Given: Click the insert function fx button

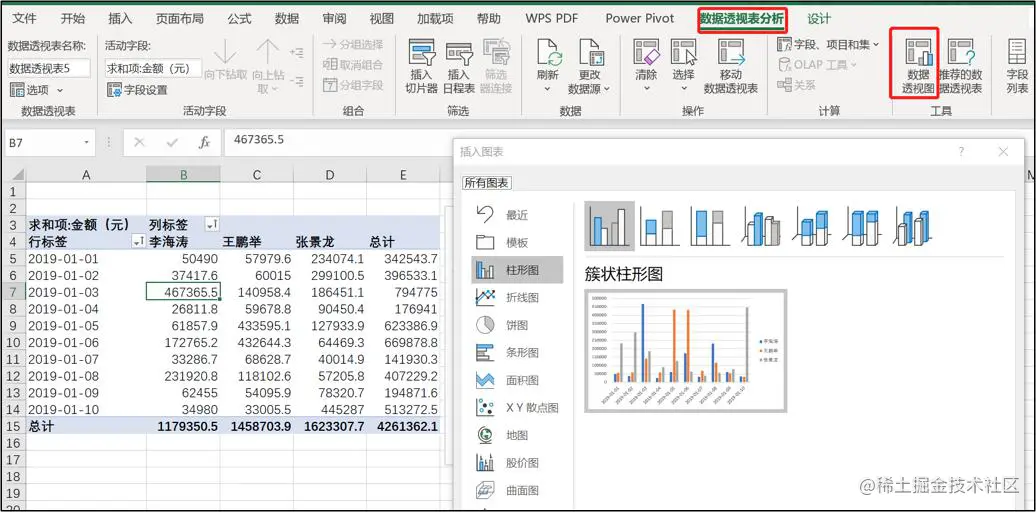Looking at the screenshot, I should [x=205, y=142].
